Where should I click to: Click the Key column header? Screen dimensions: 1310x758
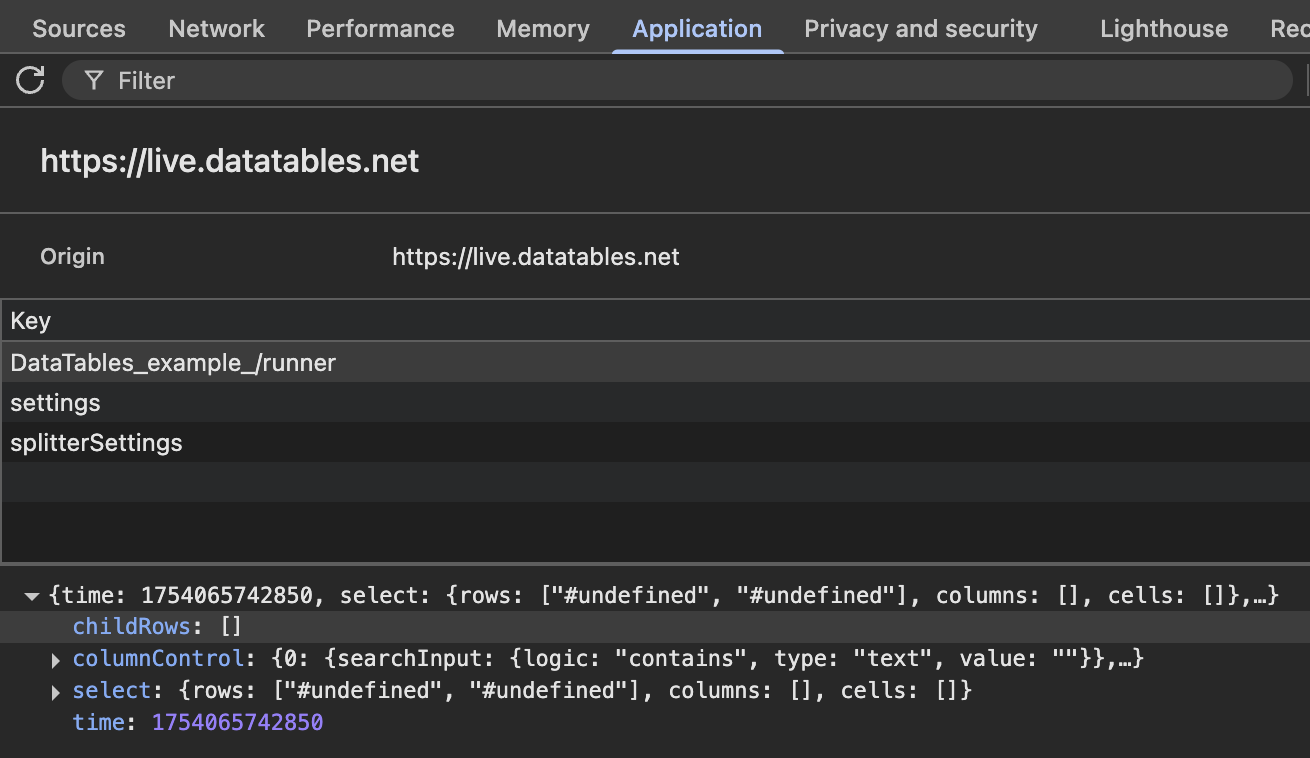(x=655, y=321)
